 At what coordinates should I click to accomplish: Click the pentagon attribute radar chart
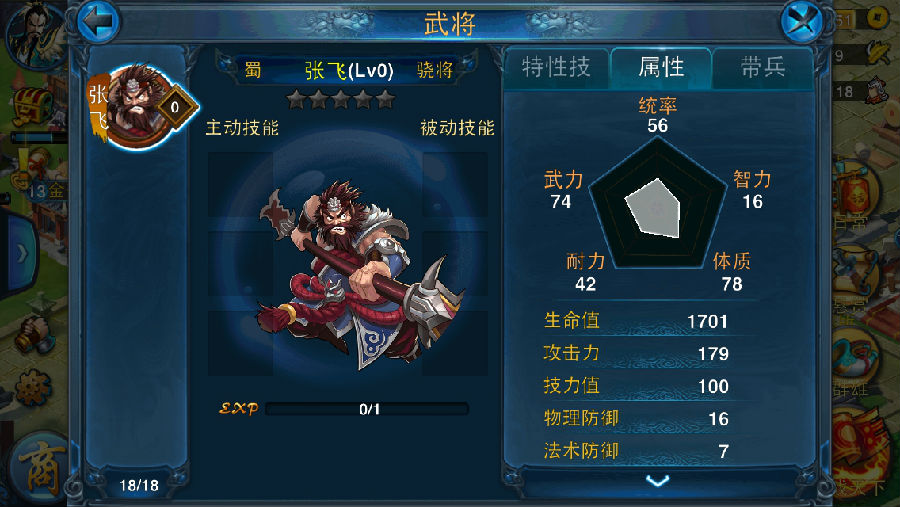tap(658, 204)
